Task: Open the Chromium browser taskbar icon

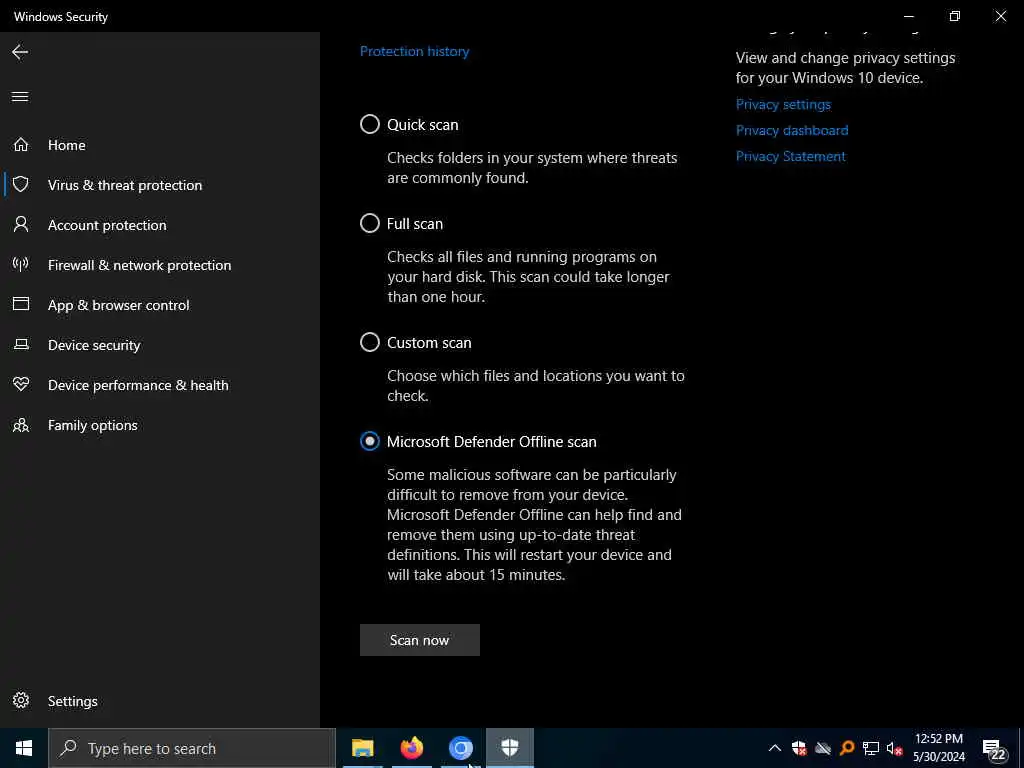Action: click(460, 748)
